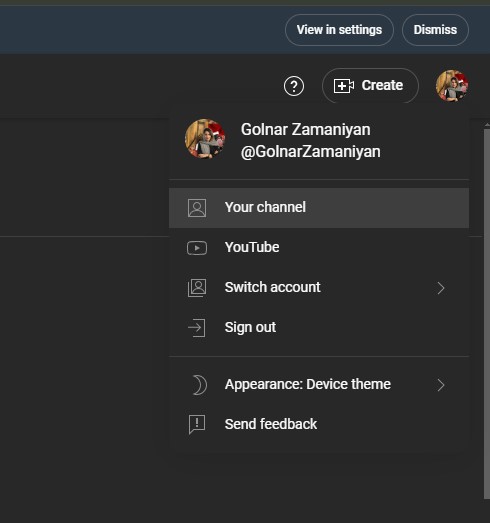Click the Appearance moon icon
This screenshot has width=490, height=523.
[x=199, y=385]
